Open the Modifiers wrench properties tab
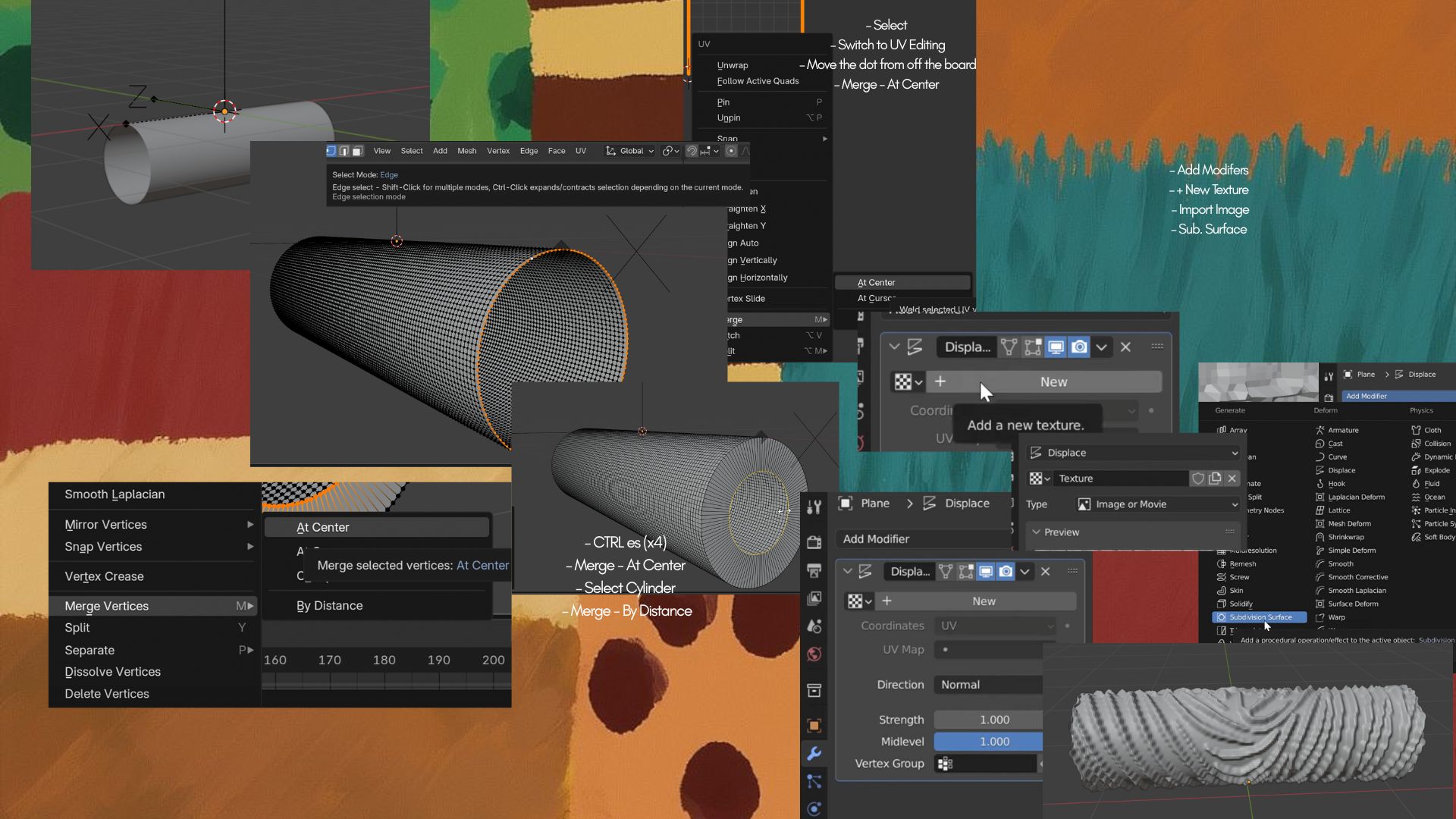Screen dimensions: 1456x819 tap(814, 754)
